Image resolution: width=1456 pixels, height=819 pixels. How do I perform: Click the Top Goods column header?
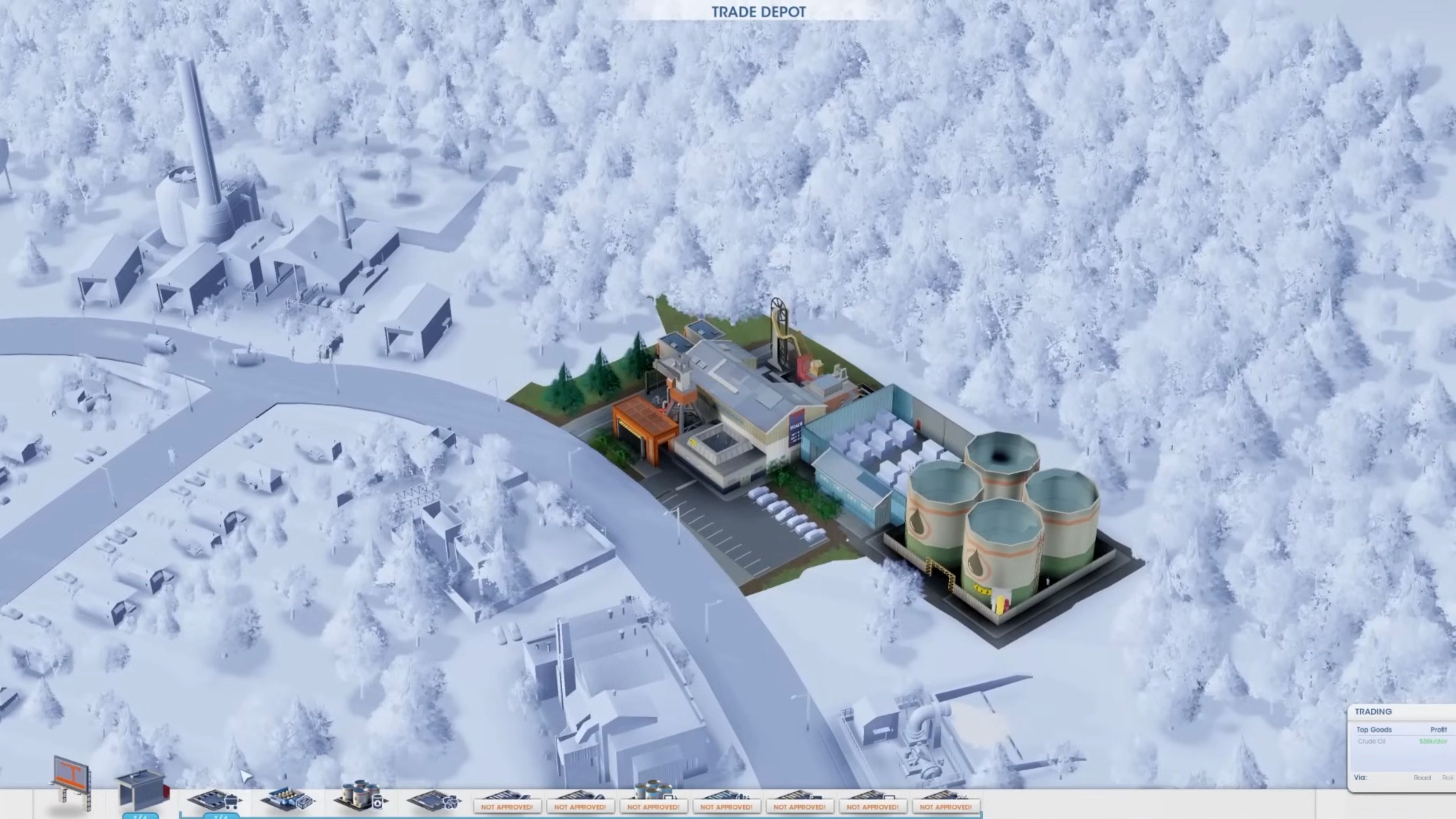point(1374,730)
